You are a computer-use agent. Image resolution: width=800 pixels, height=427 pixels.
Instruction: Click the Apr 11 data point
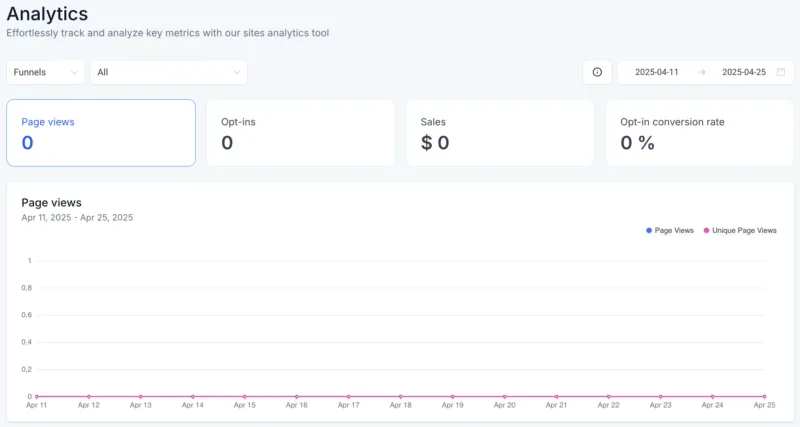37,397
